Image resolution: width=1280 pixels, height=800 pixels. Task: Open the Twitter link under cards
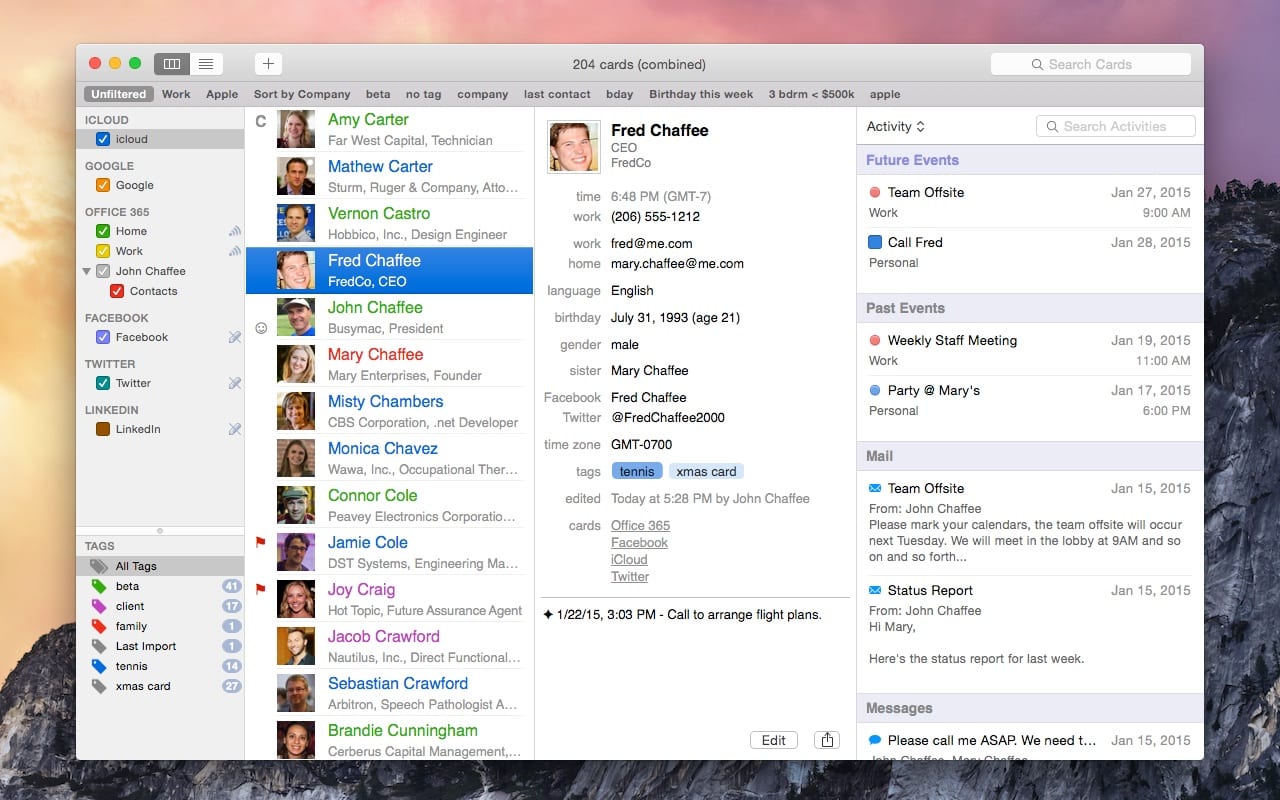(630, 576)
